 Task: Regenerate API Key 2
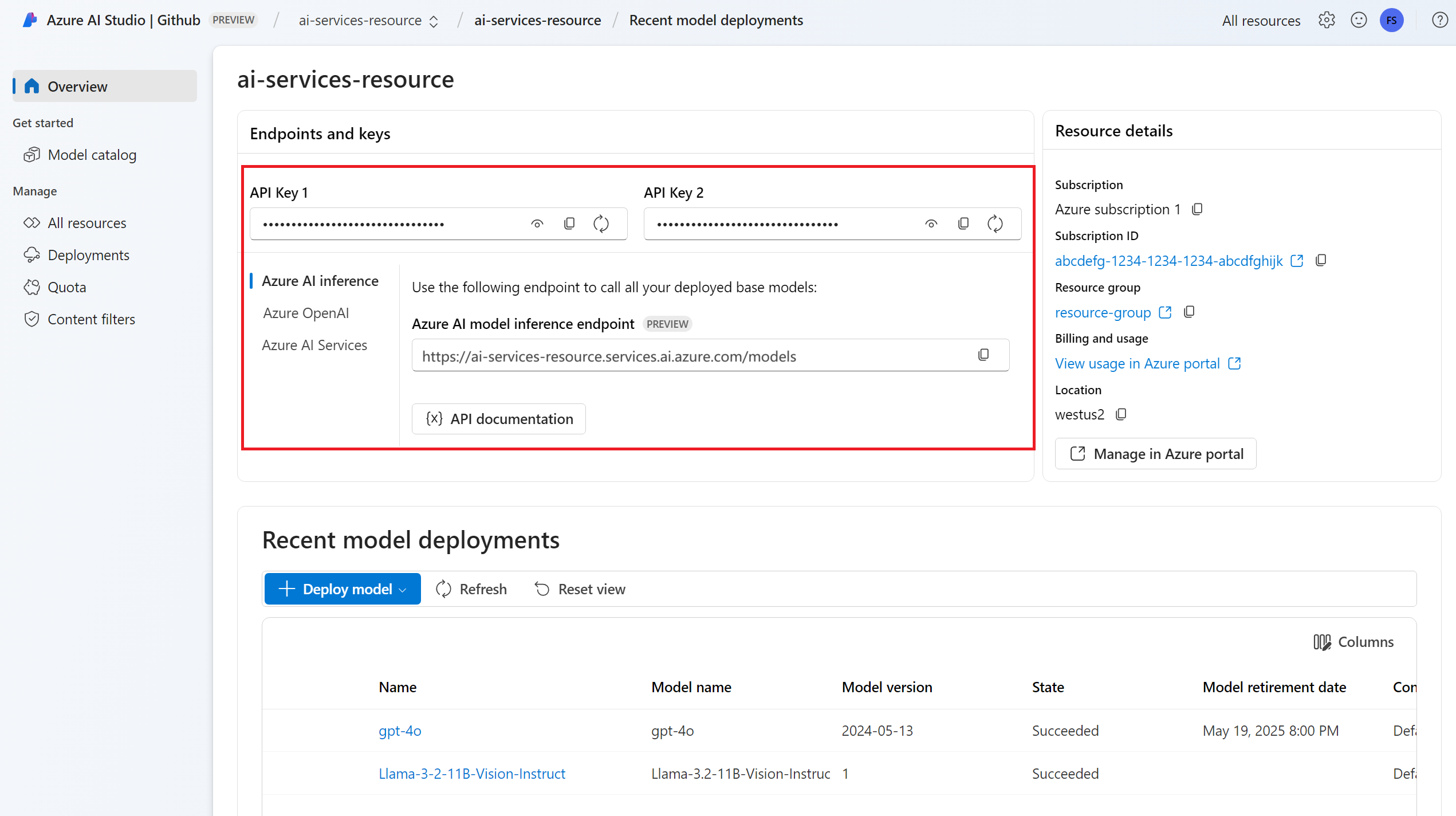995,223
